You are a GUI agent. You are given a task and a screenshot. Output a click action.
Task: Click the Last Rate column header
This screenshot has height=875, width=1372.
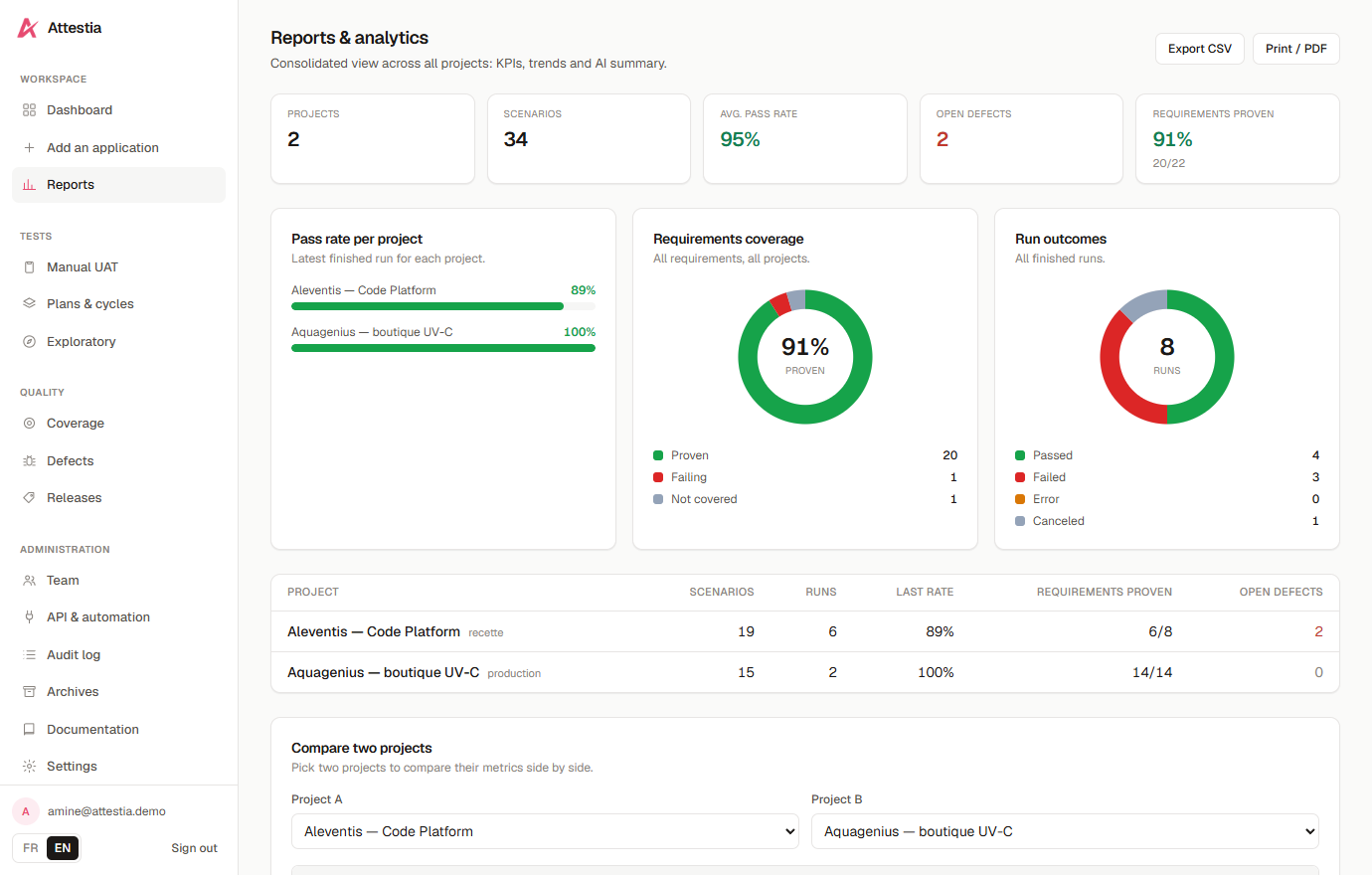tap(925, 592)
